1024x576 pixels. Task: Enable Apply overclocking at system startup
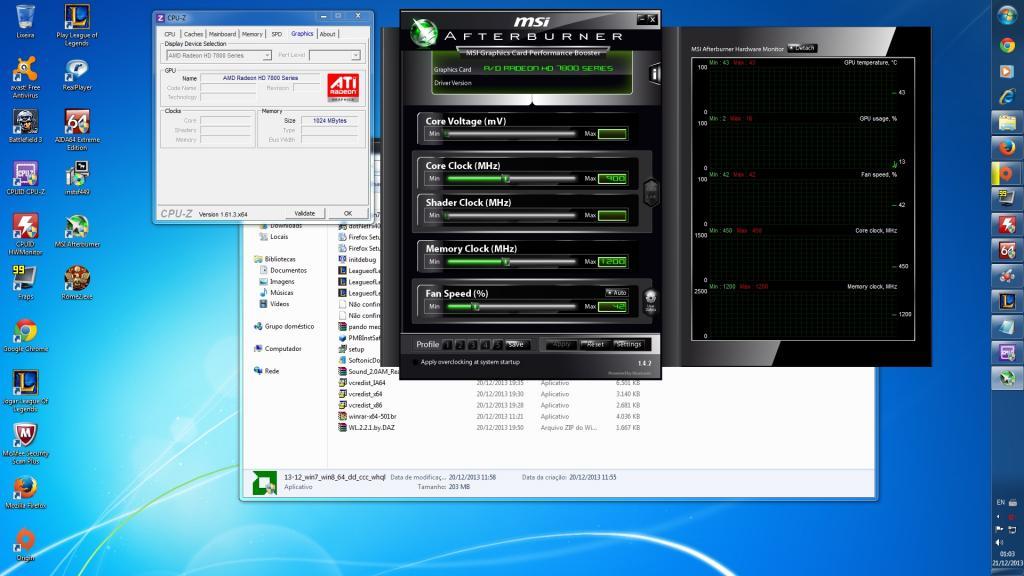pyautogui.click(x=415, y=362)
